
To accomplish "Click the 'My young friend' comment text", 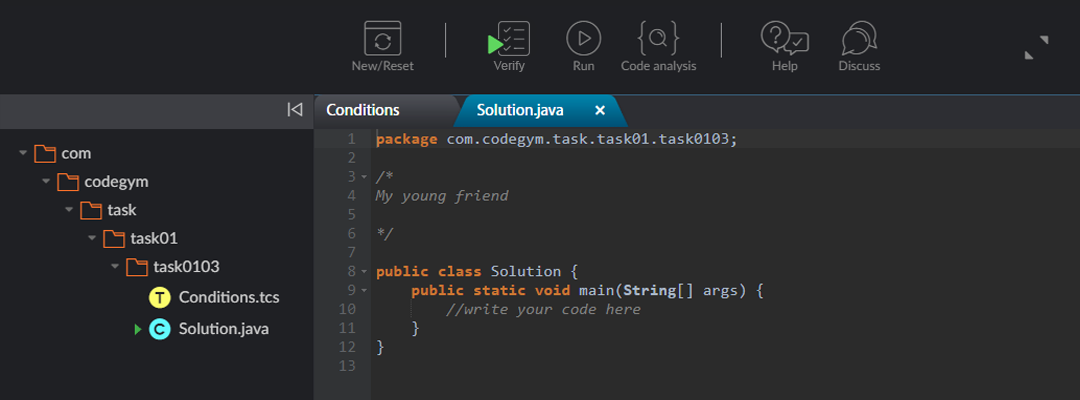I will [x=442, y=196].
